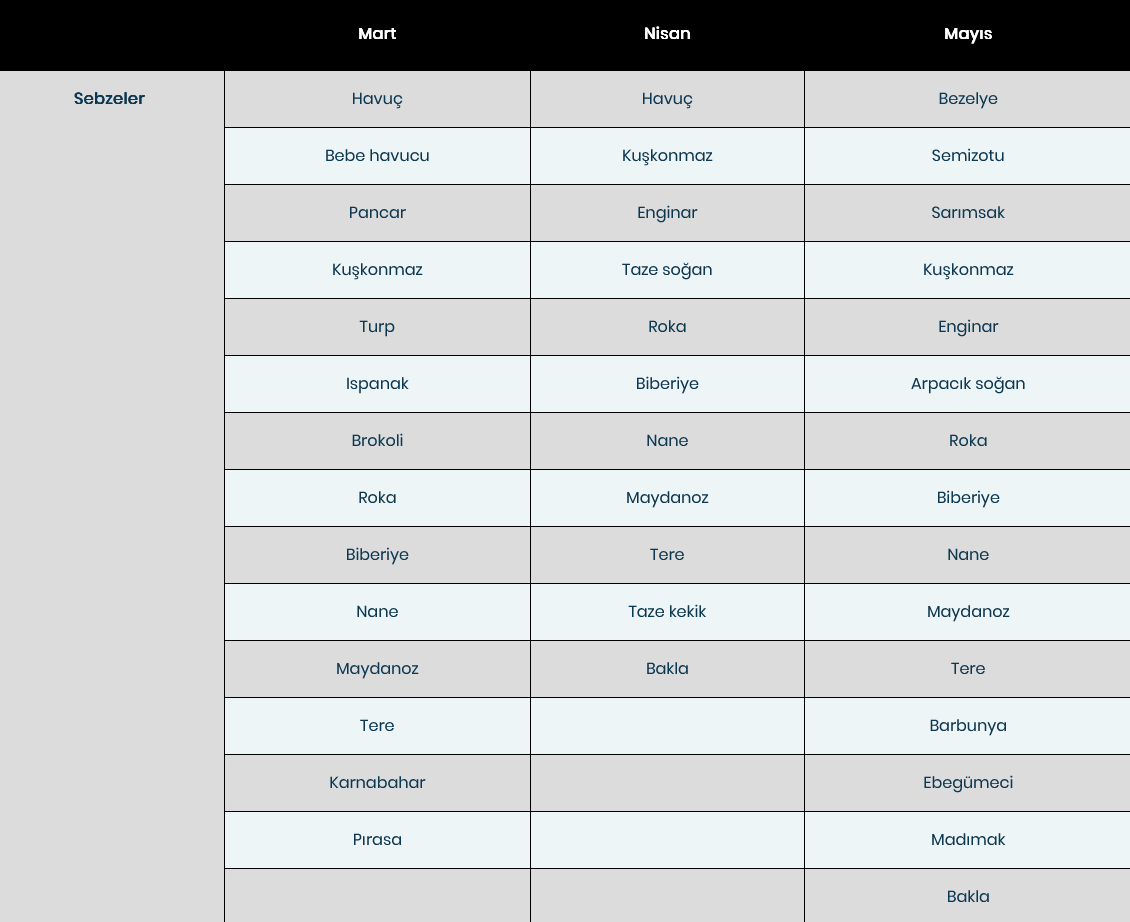Click the Karnabahar cell

(377, 782)
